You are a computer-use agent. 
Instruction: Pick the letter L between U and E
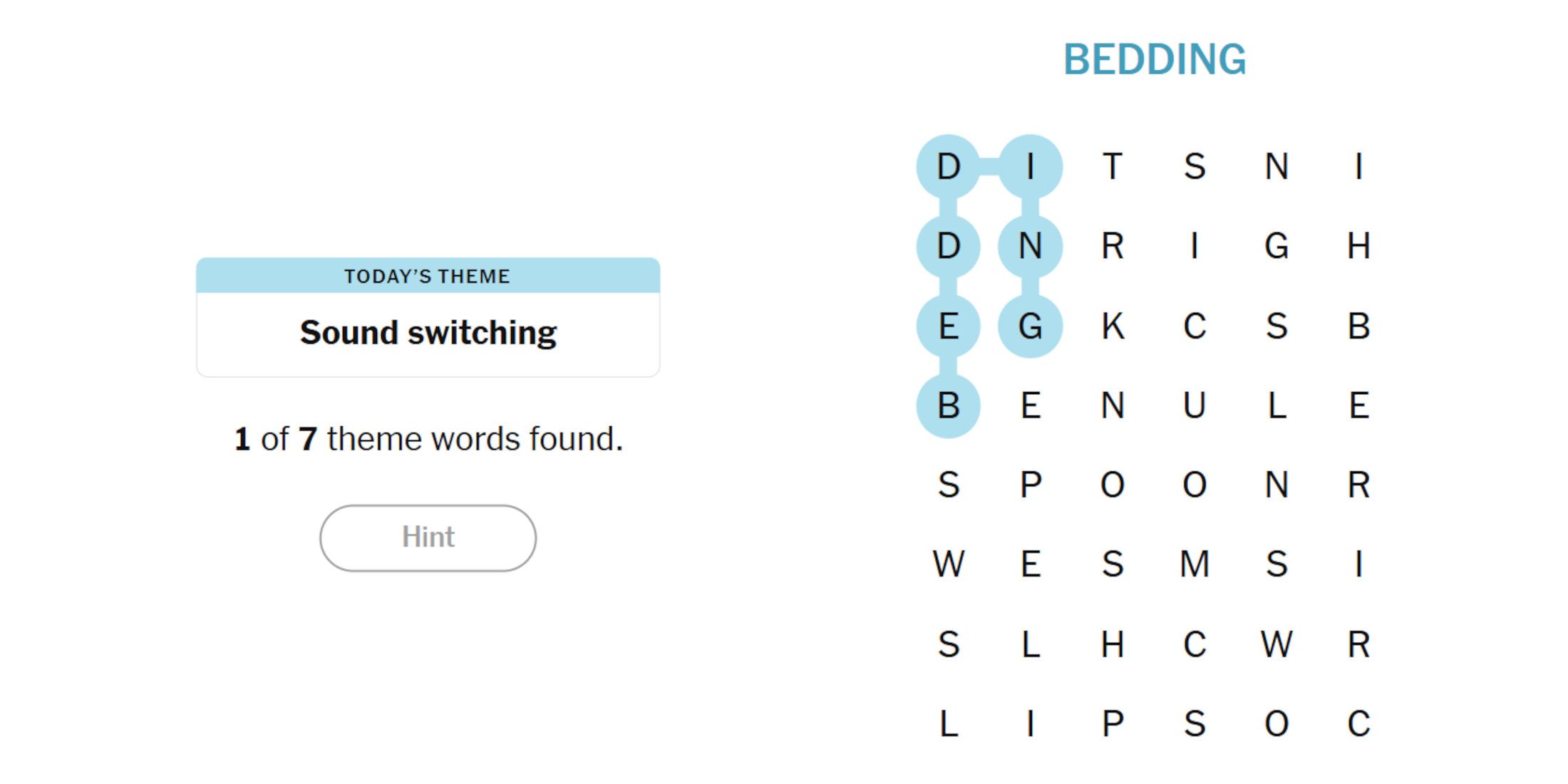coord(1276,406)
